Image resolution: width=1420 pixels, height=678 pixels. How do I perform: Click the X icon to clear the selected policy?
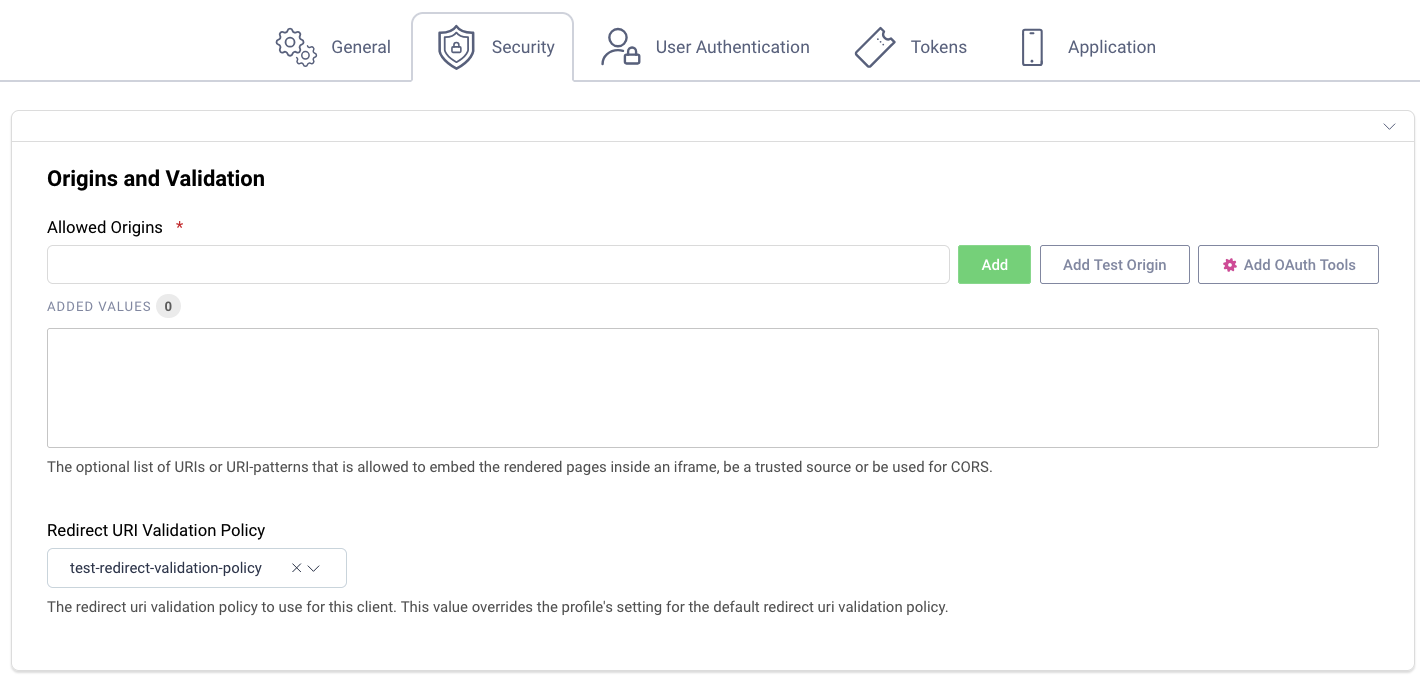point(296,567)
